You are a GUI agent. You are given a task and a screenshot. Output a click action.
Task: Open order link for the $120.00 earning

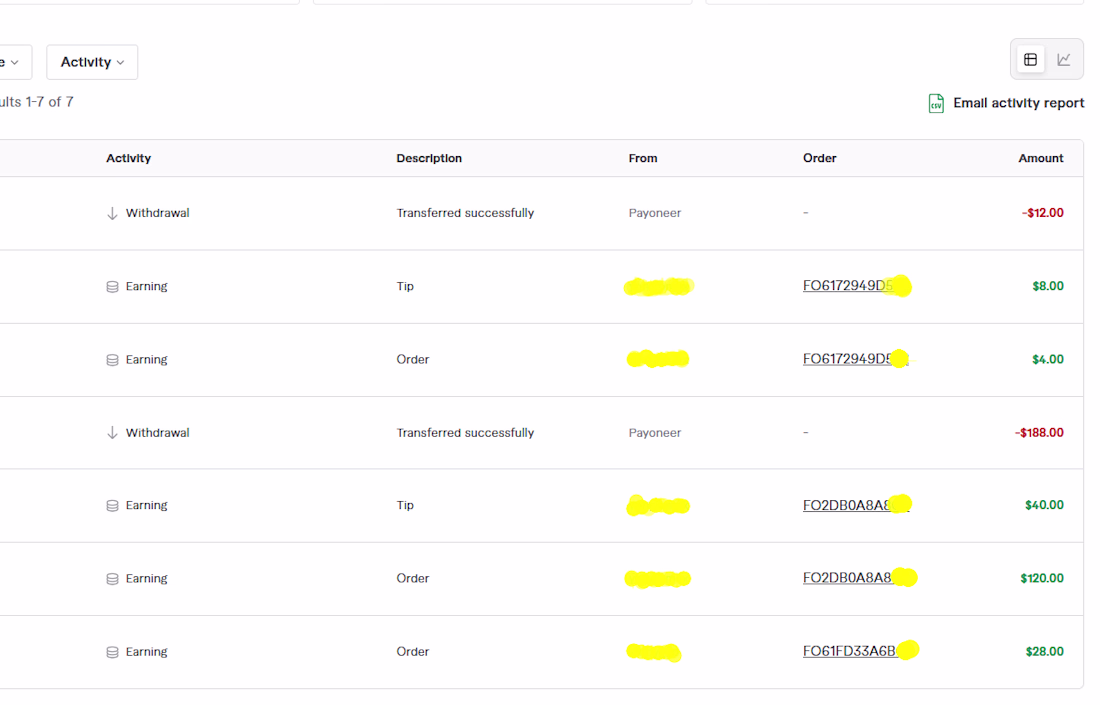coord(847,578)
